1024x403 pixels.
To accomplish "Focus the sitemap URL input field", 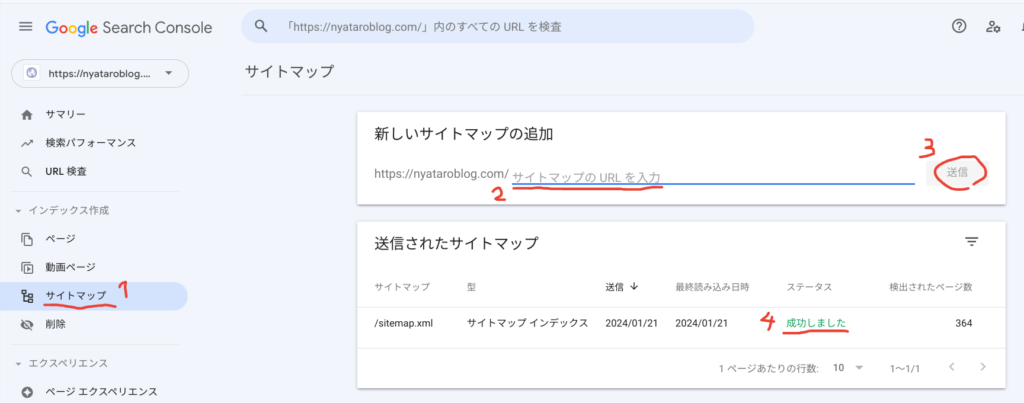I will point(712,175).
